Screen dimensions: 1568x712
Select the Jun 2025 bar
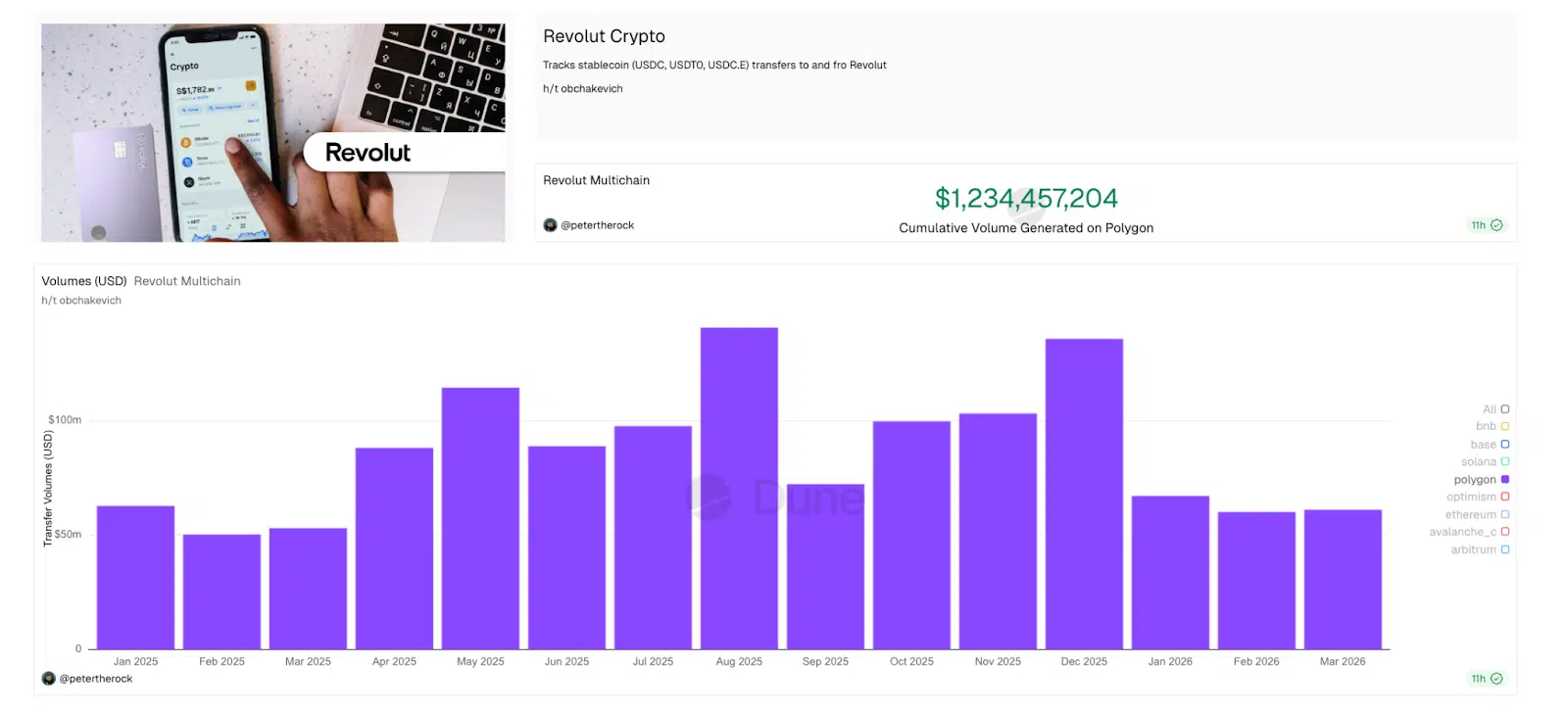click(566, 547)
